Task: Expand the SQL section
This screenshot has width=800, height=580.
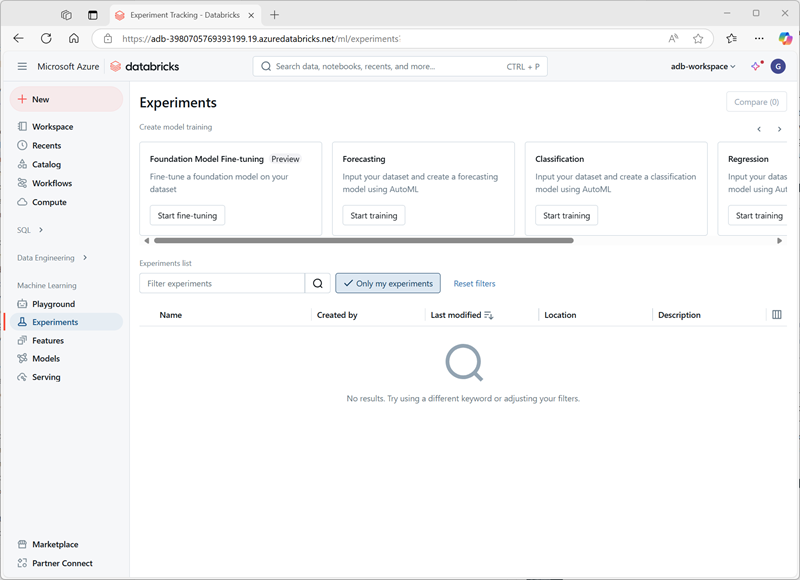Action: (x=30, y=230)
